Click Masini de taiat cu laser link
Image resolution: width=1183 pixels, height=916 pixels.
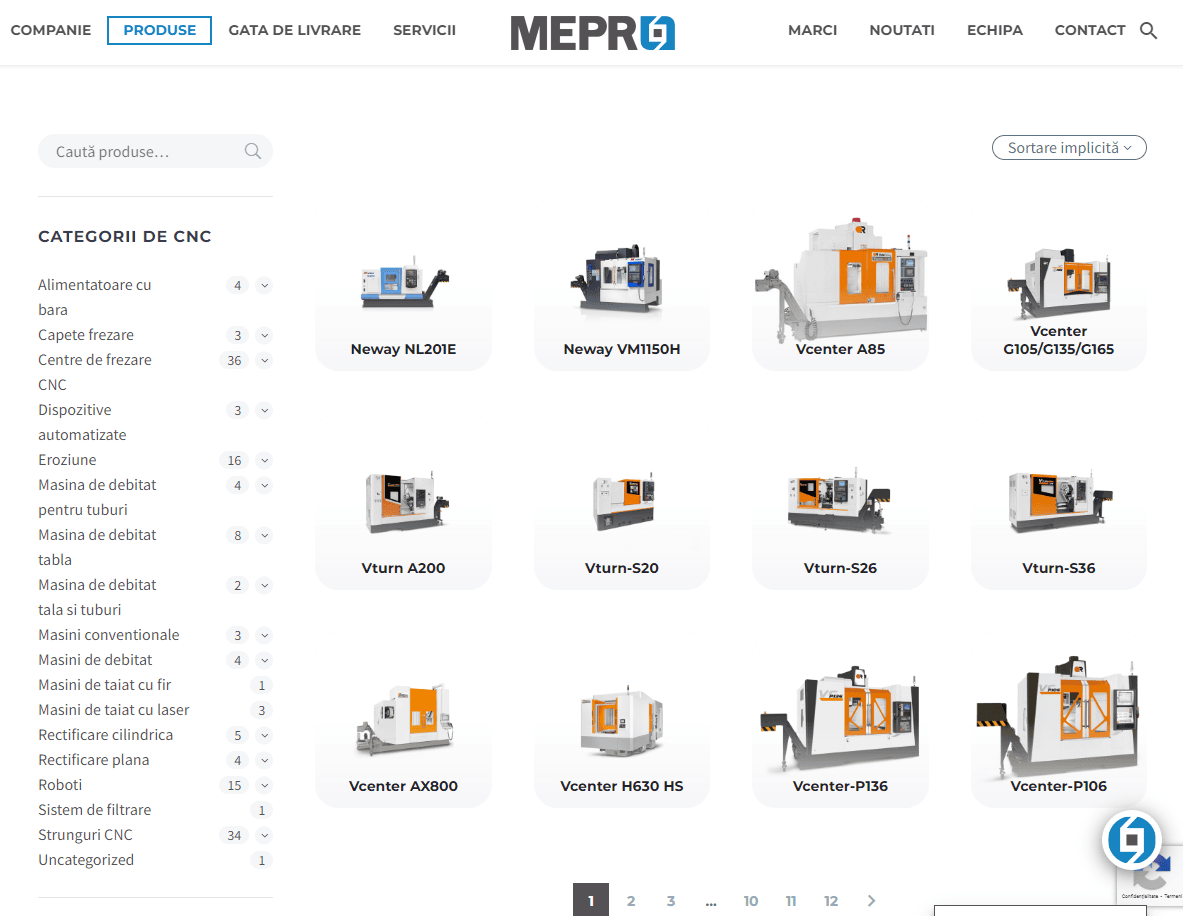click(113, 709)
